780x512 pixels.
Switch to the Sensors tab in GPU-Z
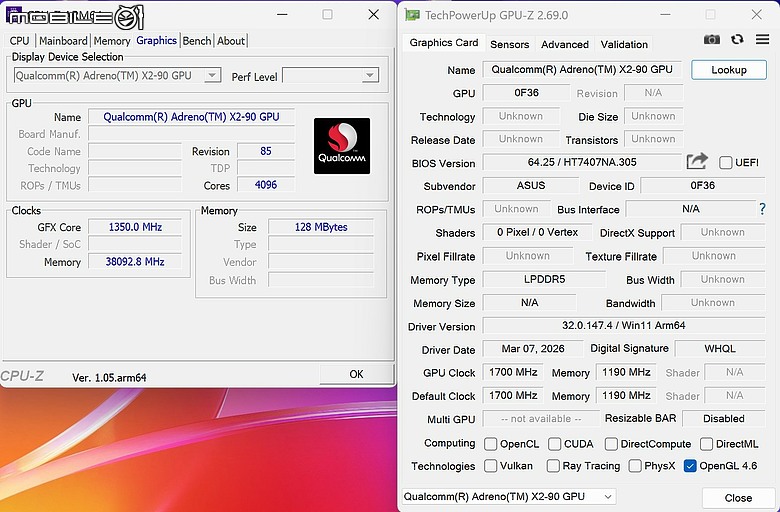[x=509, y=44]
